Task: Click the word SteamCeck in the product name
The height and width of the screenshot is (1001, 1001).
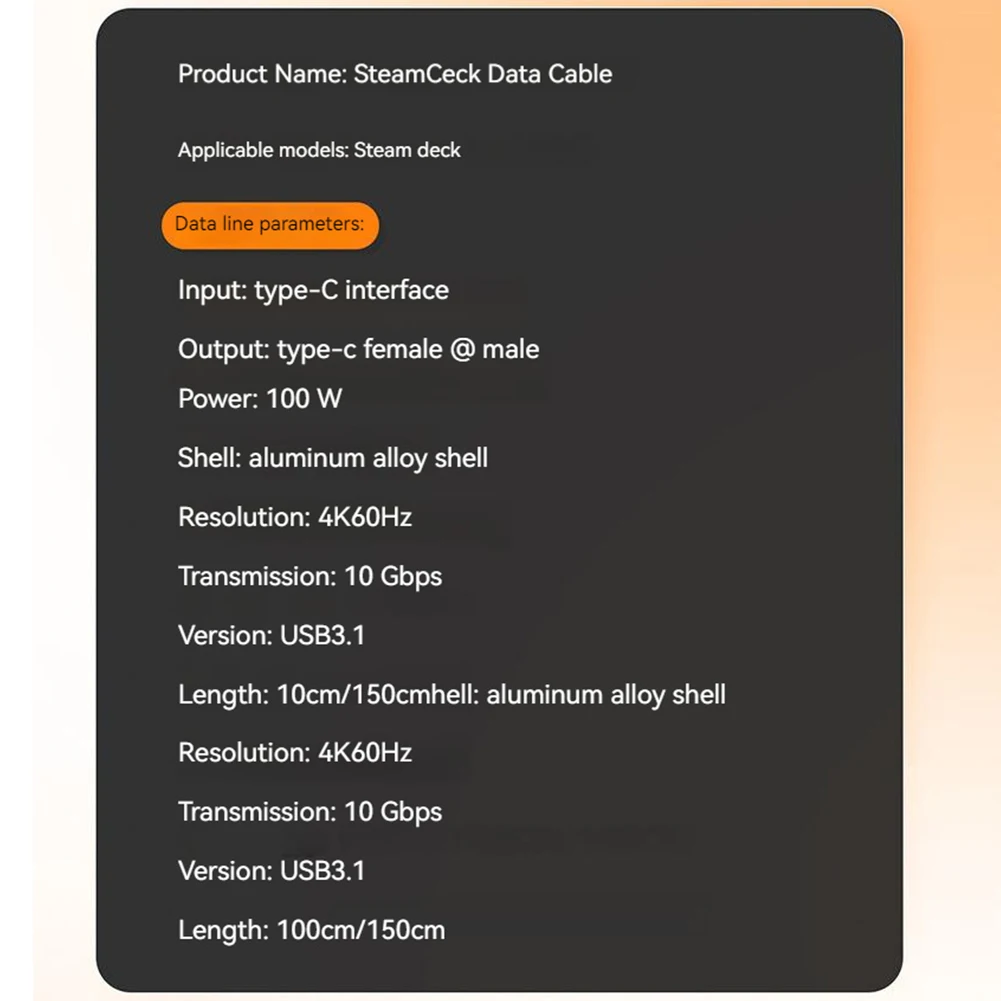Action: pos(417,74)
